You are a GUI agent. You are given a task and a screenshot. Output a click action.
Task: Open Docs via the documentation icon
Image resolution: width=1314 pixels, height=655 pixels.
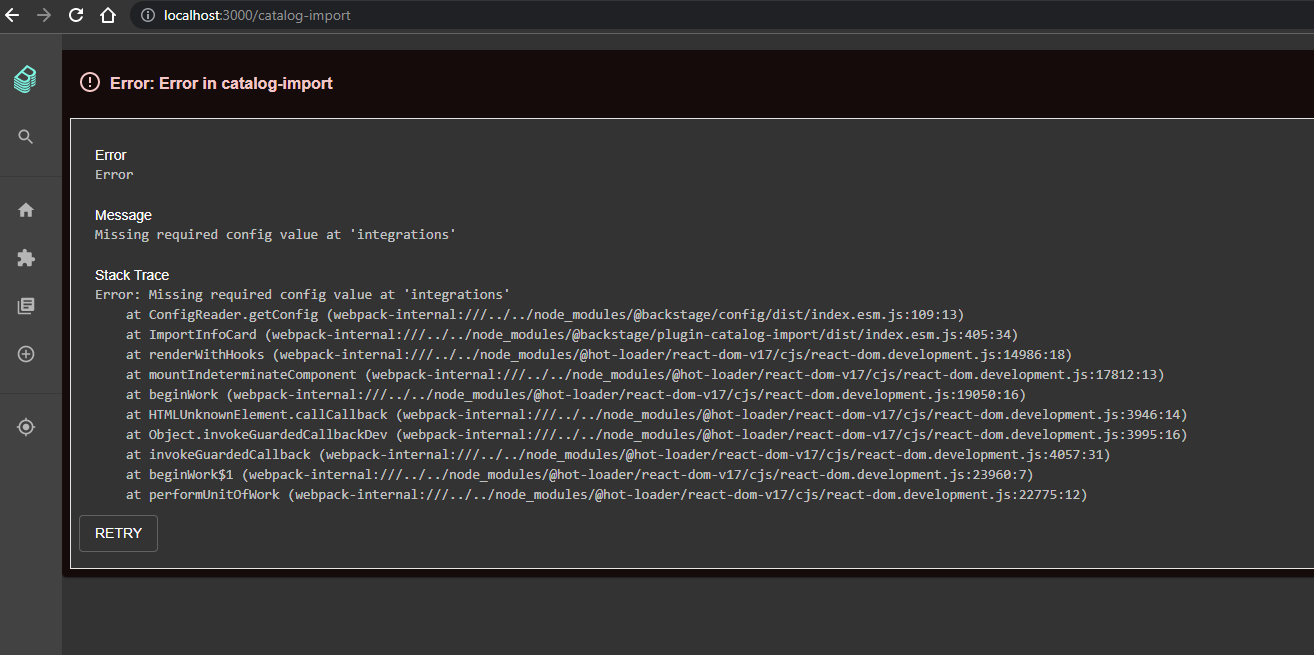coord(25,305)
